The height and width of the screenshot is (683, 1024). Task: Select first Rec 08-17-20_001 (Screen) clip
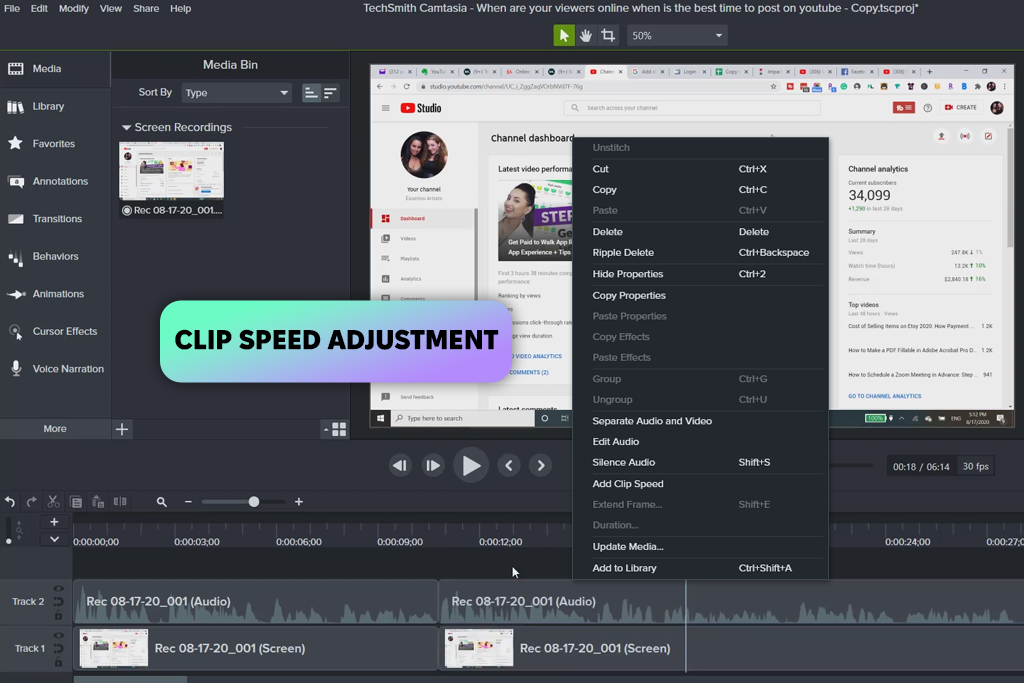(255, 648)
